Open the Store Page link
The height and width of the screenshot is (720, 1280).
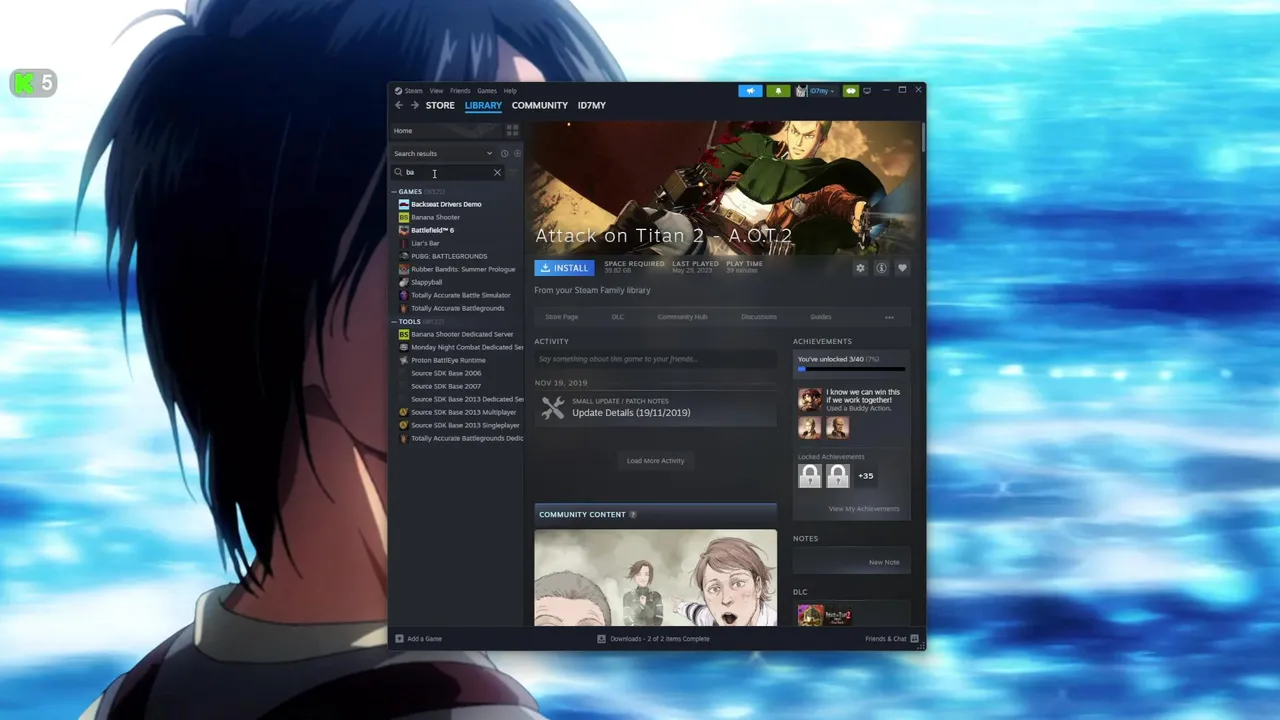[x=562, y=317]
